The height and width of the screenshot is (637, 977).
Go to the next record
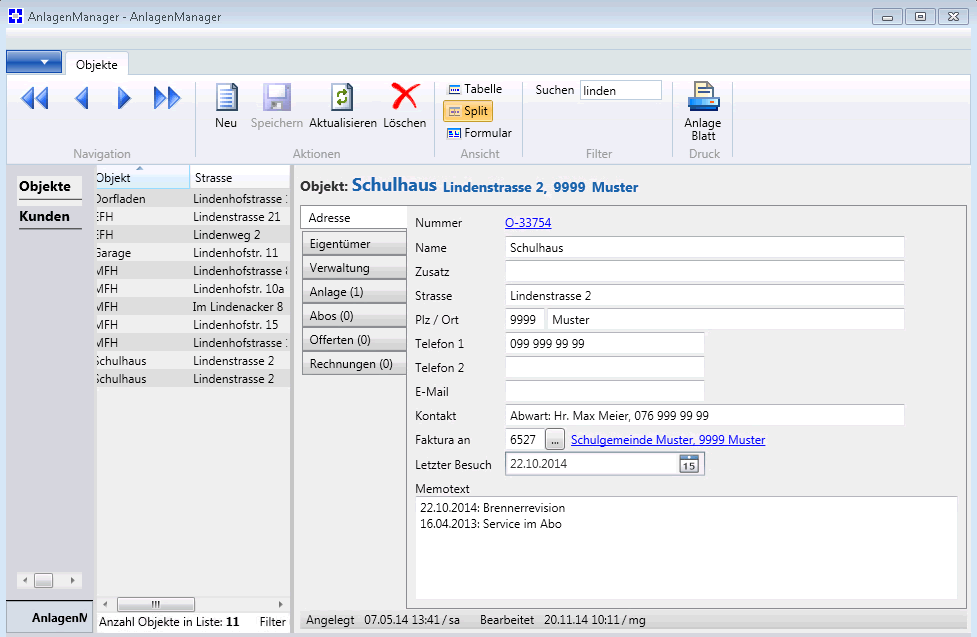pos(124,98)
